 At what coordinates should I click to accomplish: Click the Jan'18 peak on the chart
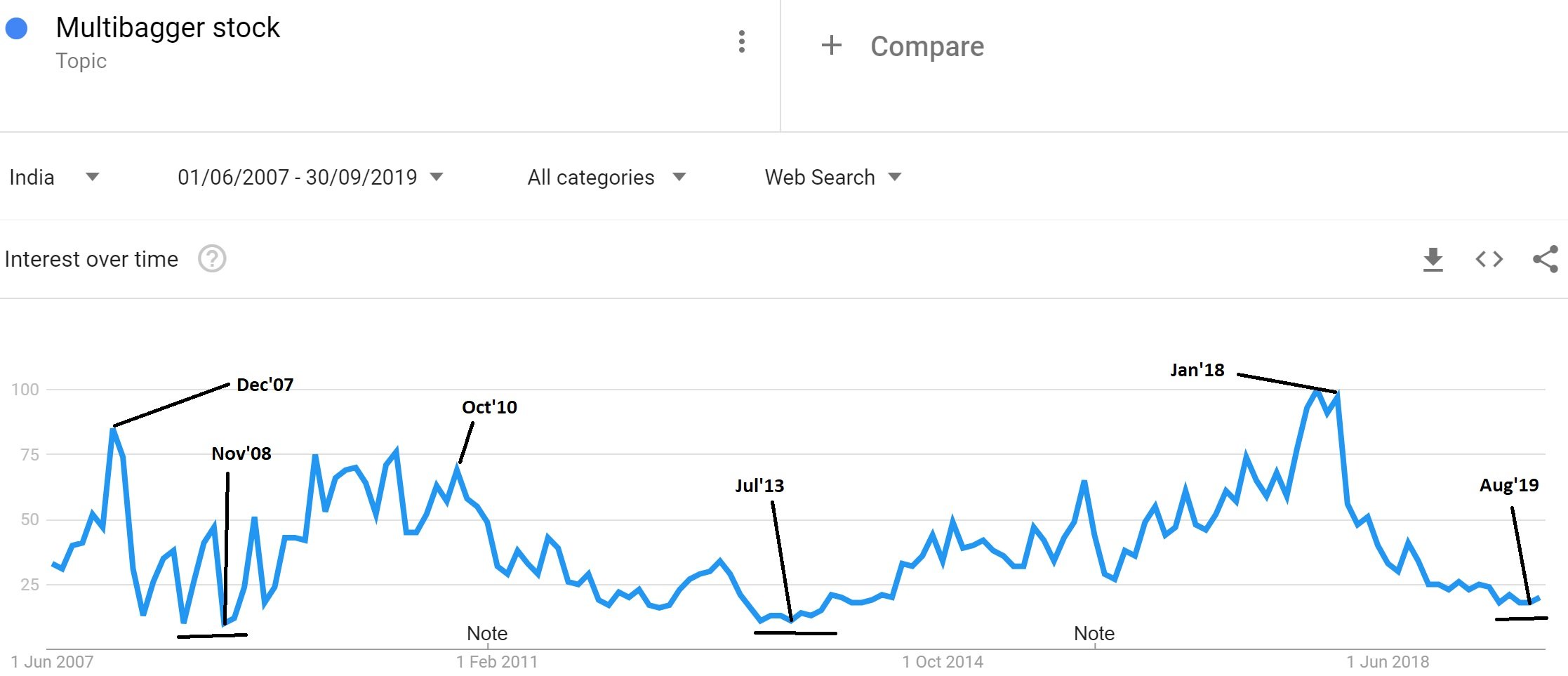click(1317, 390)
